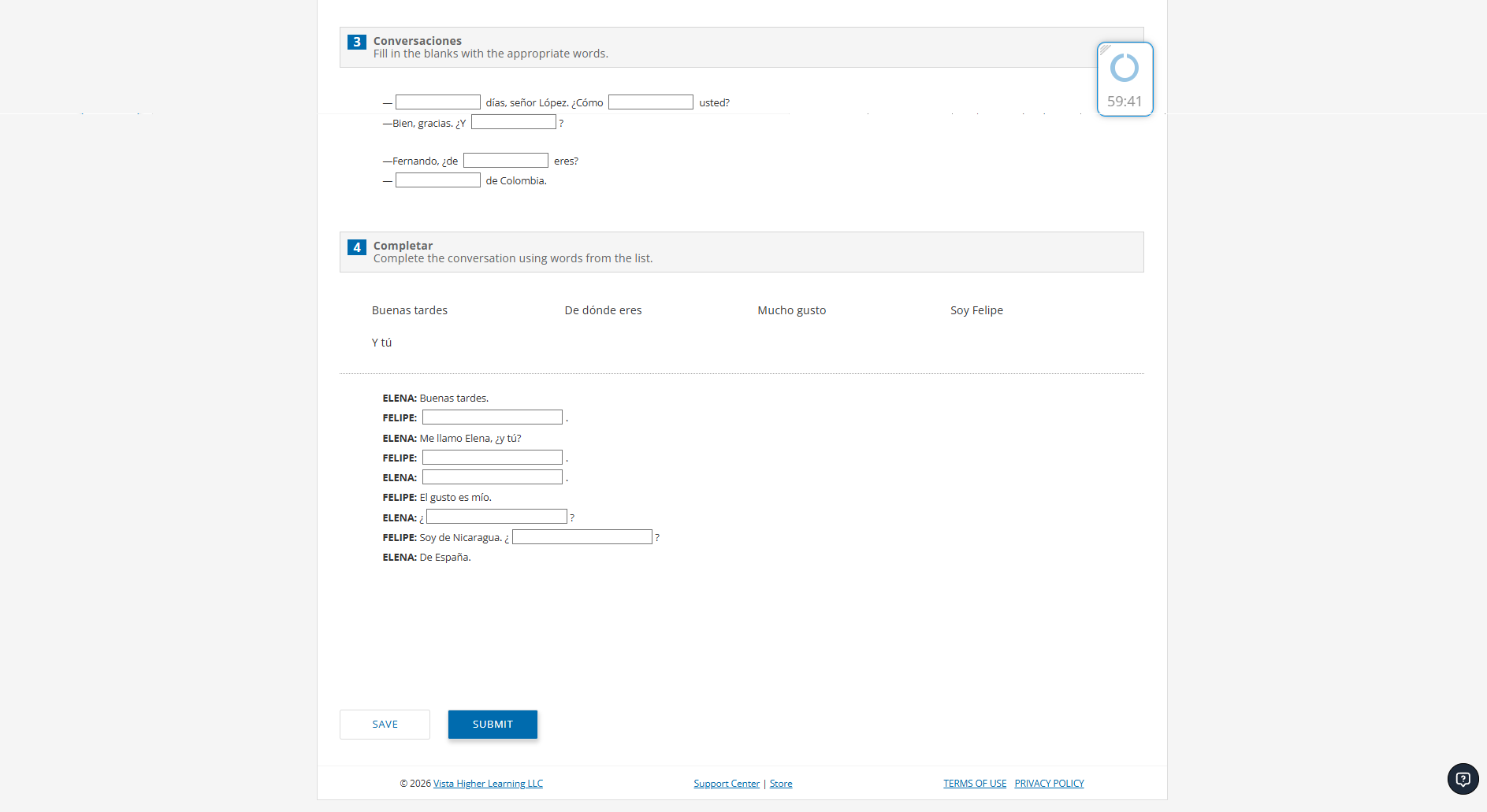Click the line 'ELENA: Me llamo Elena, ¿y tú?'

452,439
